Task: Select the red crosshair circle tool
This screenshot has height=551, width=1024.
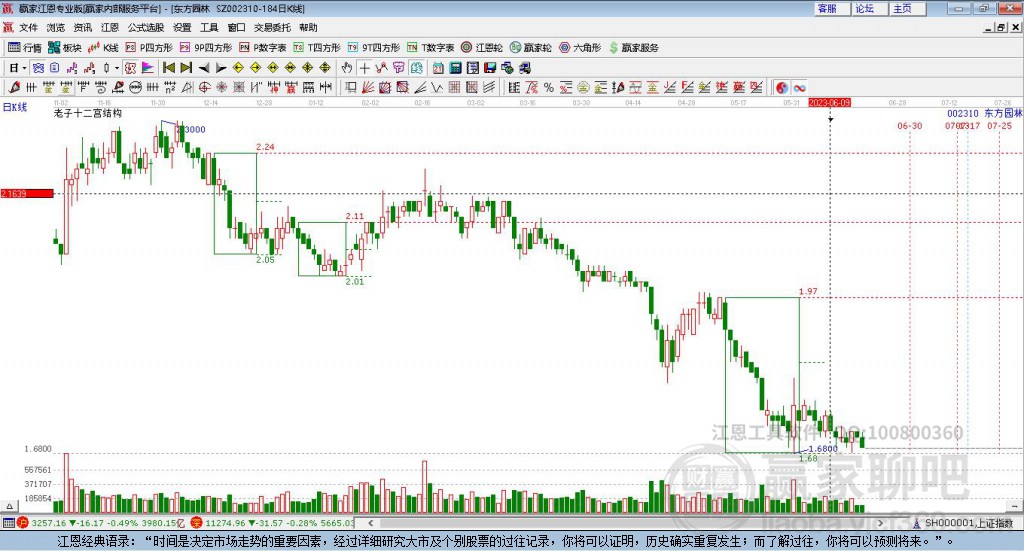Action: (204, 87)
